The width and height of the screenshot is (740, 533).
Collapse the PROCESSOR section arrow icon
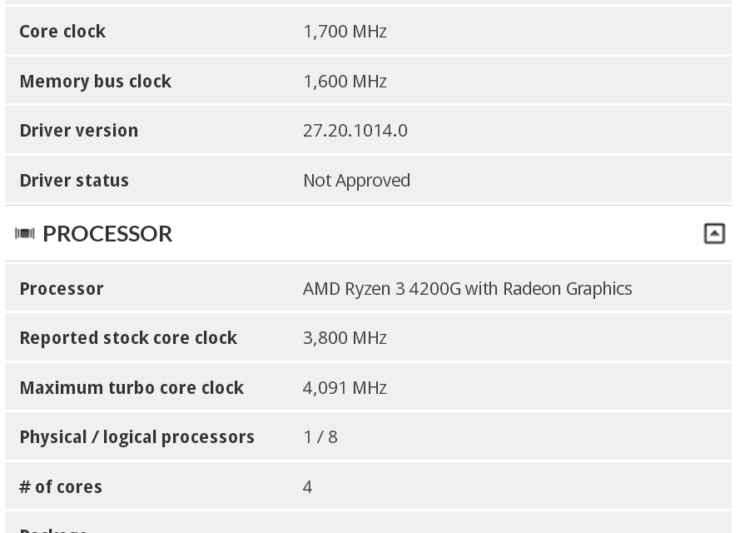pos(714,234)
